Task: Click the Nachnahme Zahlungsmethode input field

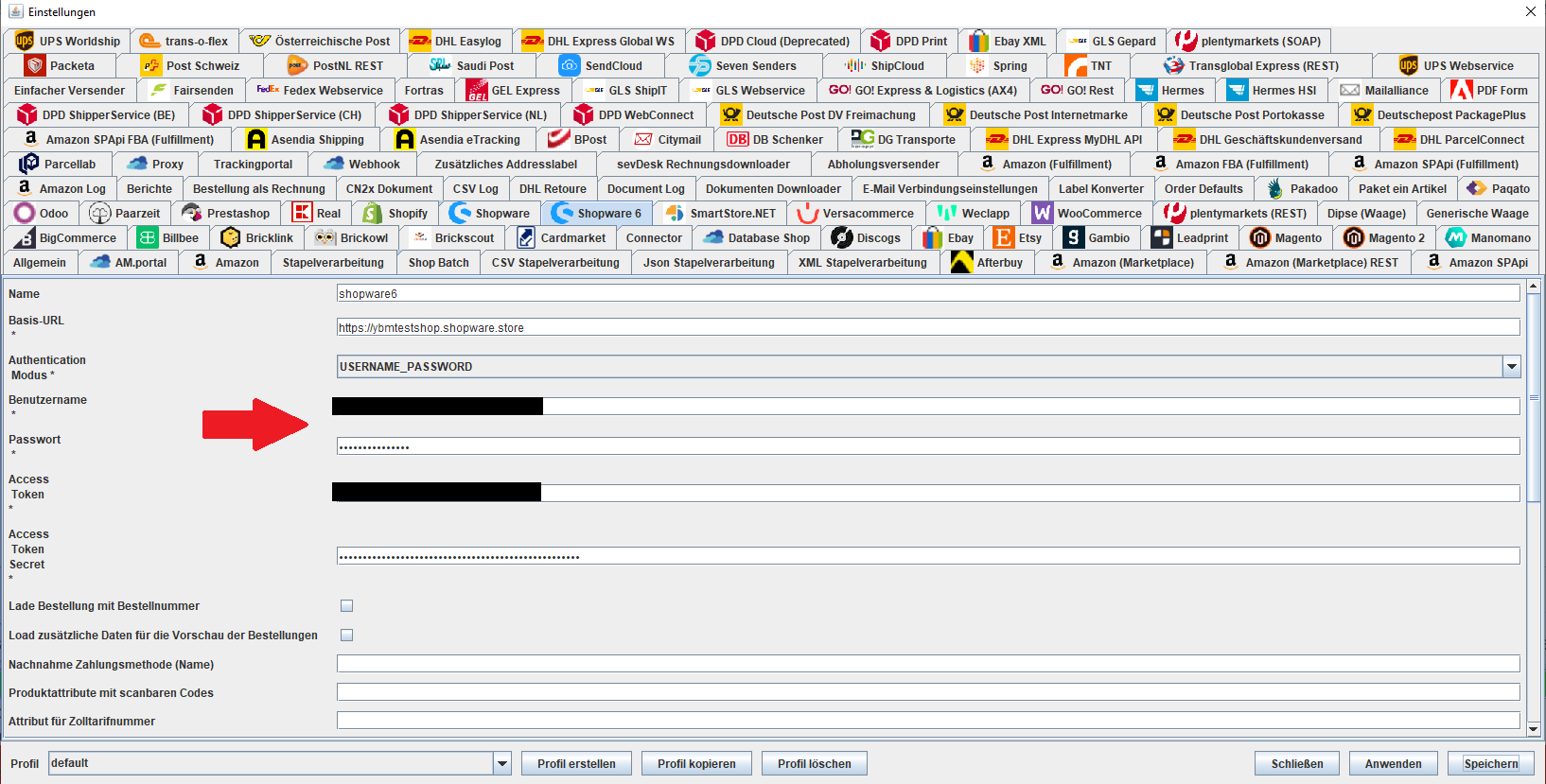Action: coord(928,664)
